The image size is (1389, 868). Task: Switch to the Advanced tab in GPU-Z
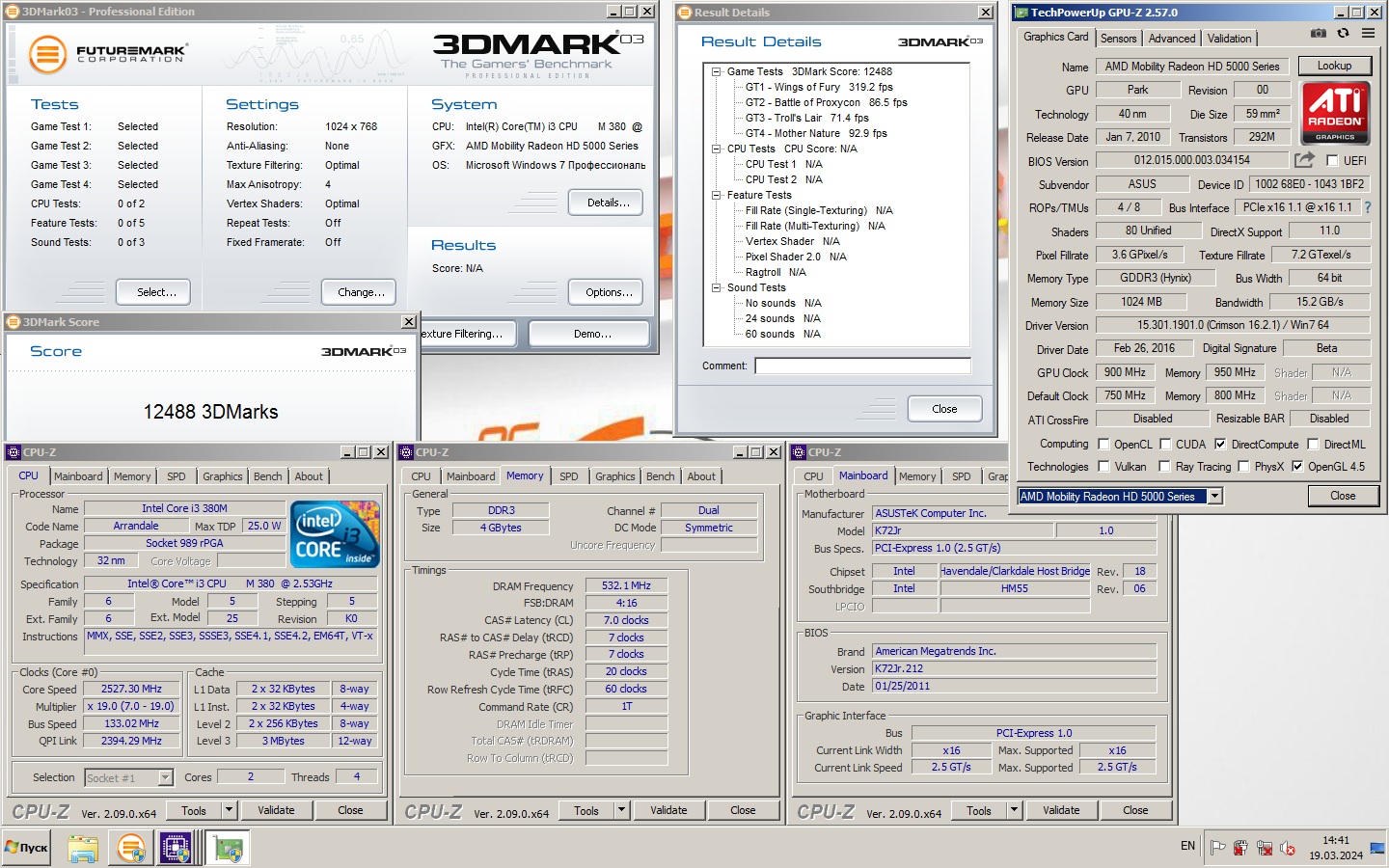click(x=1172, y=39)
